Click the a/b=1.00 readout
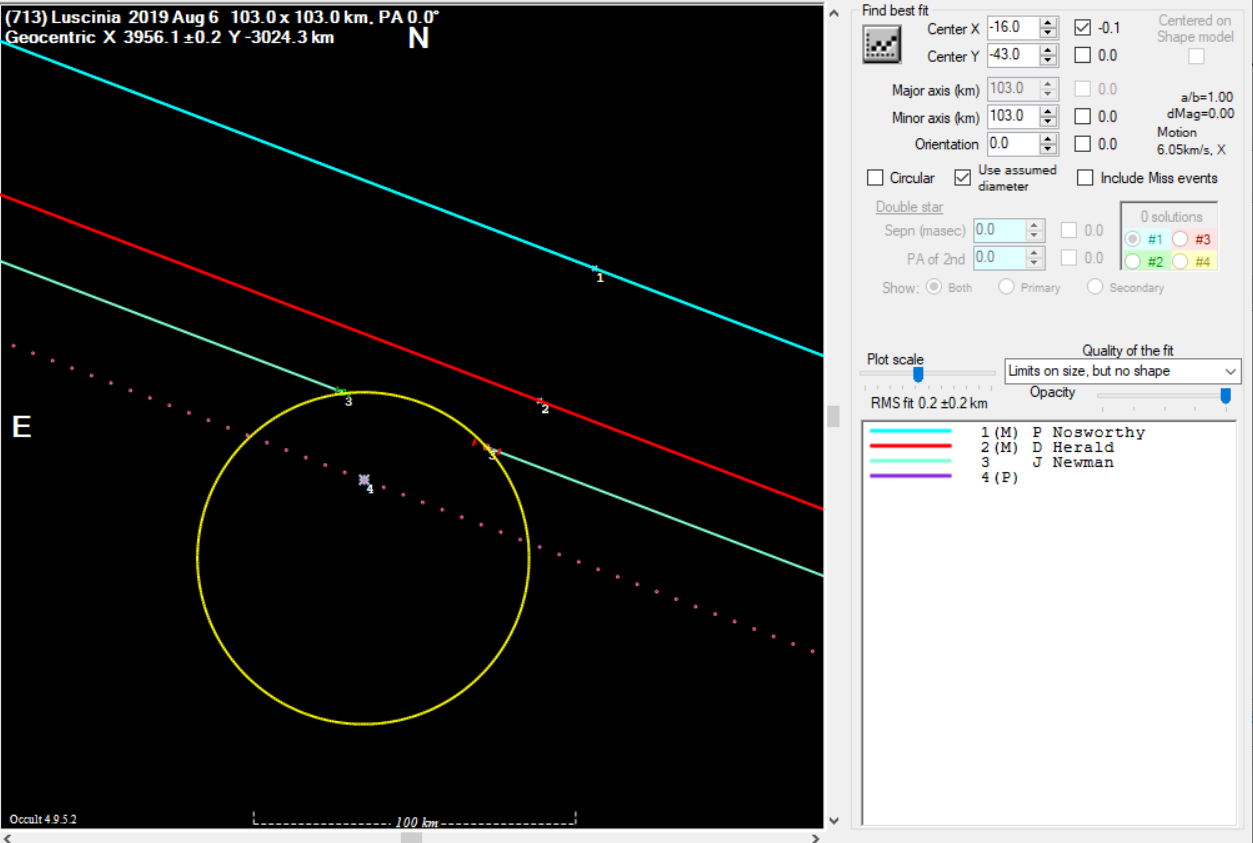Screen dimensions: 1253x843 pos(1208,97)
